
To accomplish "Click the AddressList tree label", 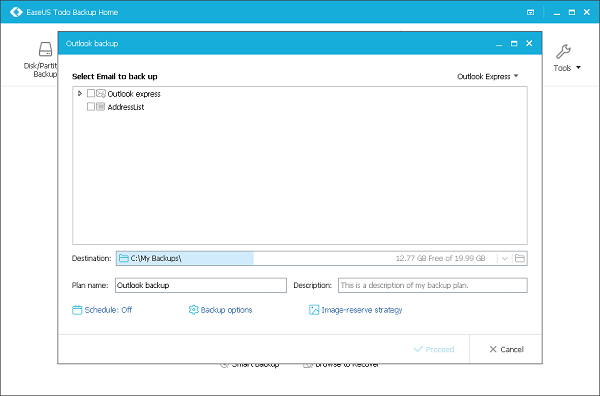I will click(126, 107).
